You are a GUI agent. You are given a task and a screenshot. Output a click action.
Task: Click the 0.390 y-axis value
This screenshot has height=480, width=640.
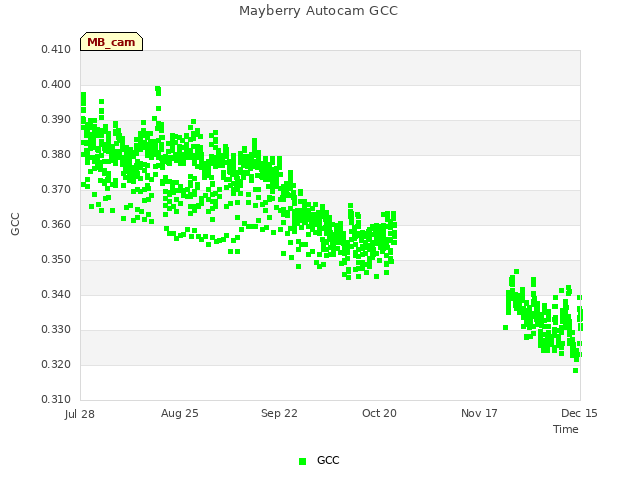point(56,120)
